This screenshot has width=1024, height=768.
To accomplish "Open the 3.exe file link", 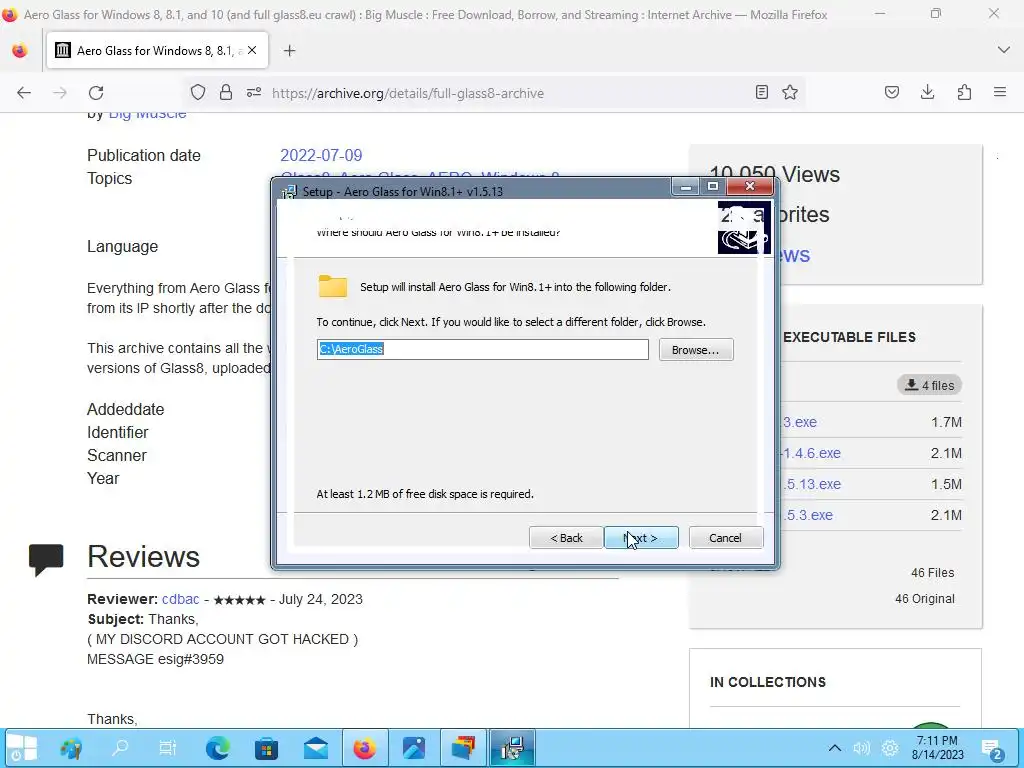I will [799, 423].
